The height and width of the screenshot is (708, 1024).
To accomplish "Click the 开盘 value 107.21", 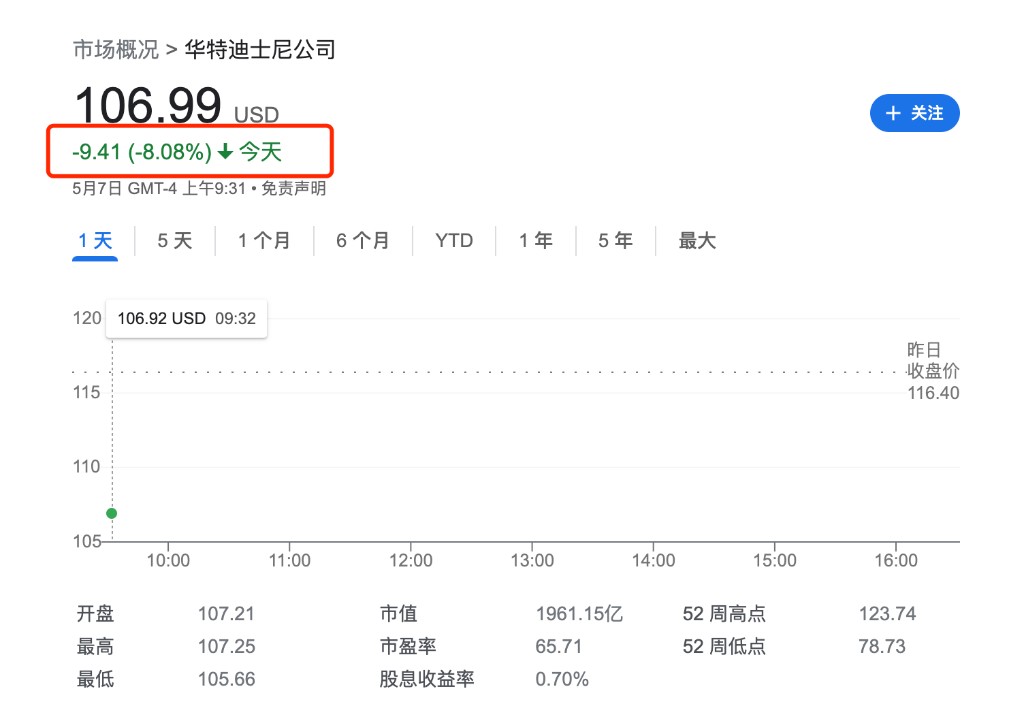I will (x=226, y=614).
